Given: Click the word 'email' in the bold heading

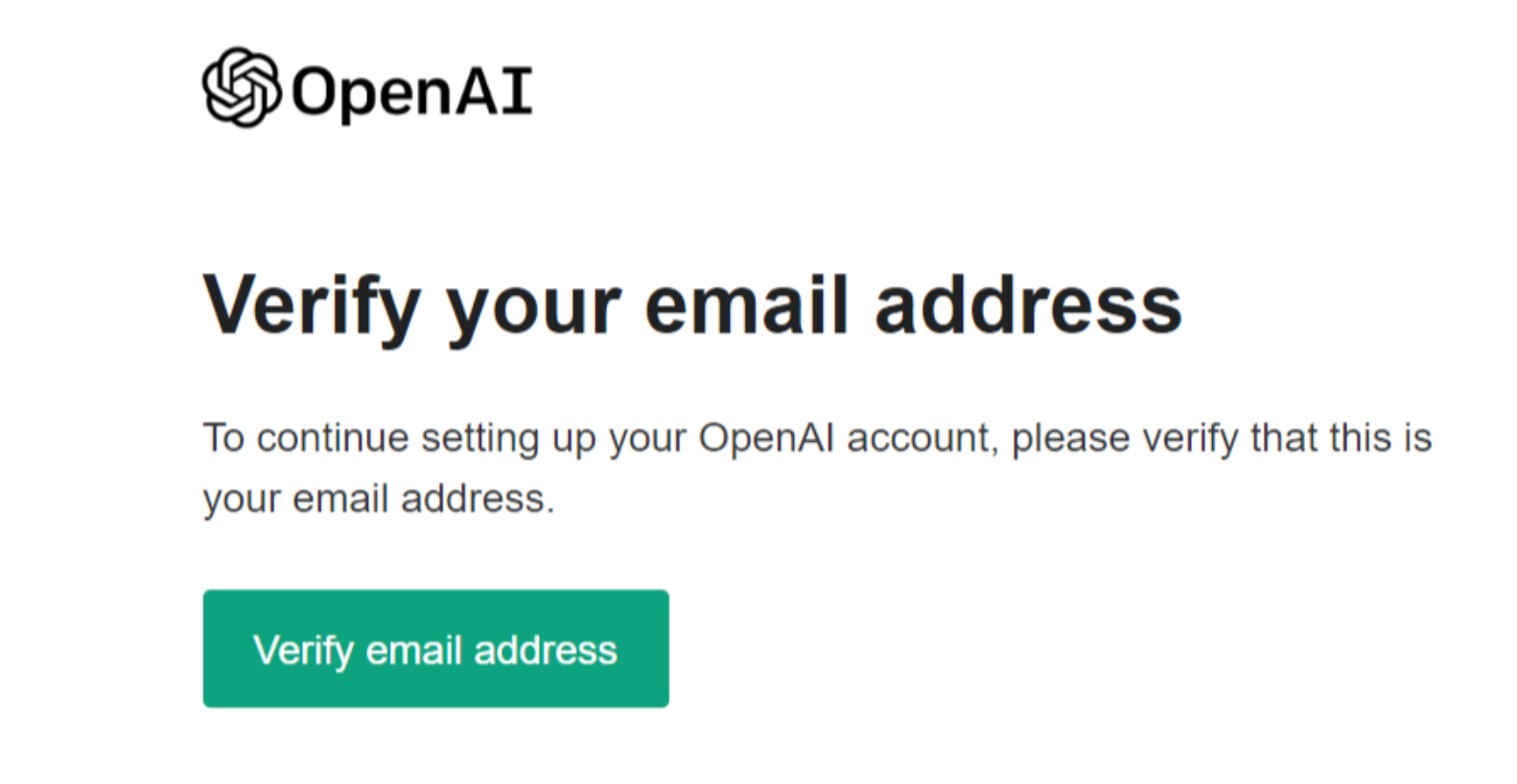Looking at the screenshot, I should click(747, 305).
